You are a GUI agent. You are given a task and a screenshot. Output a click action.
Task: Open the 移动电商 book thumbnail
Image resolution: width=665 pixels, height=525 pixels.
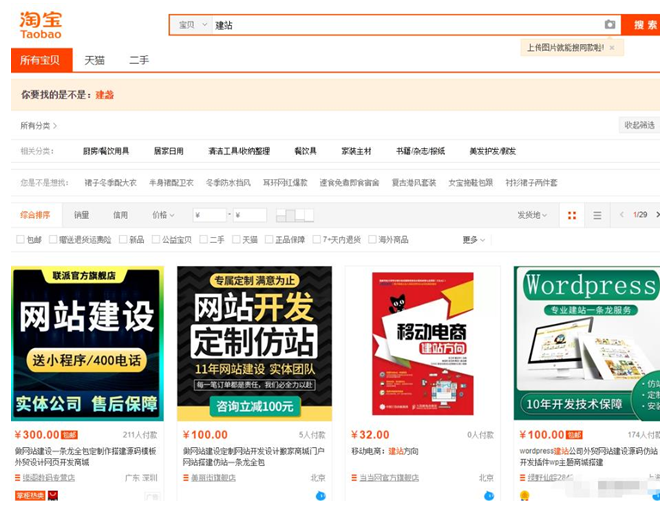423,343
